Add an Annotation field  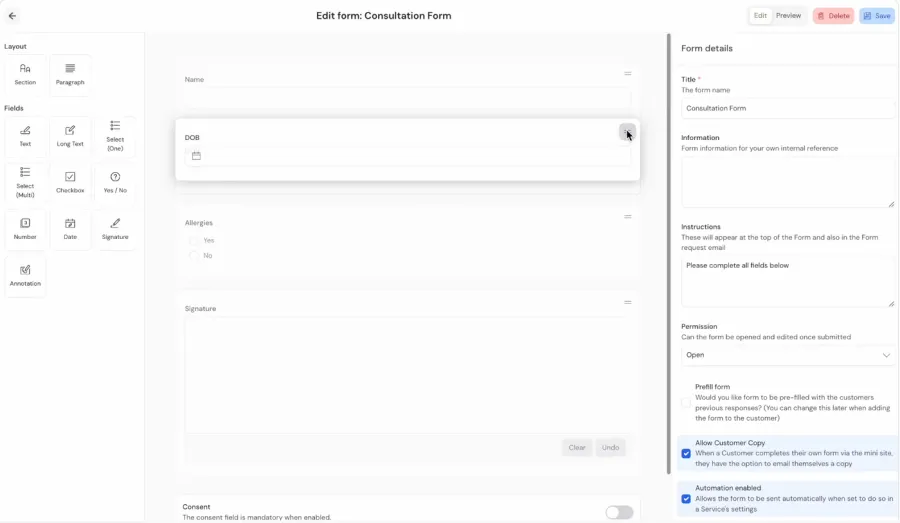25,276
